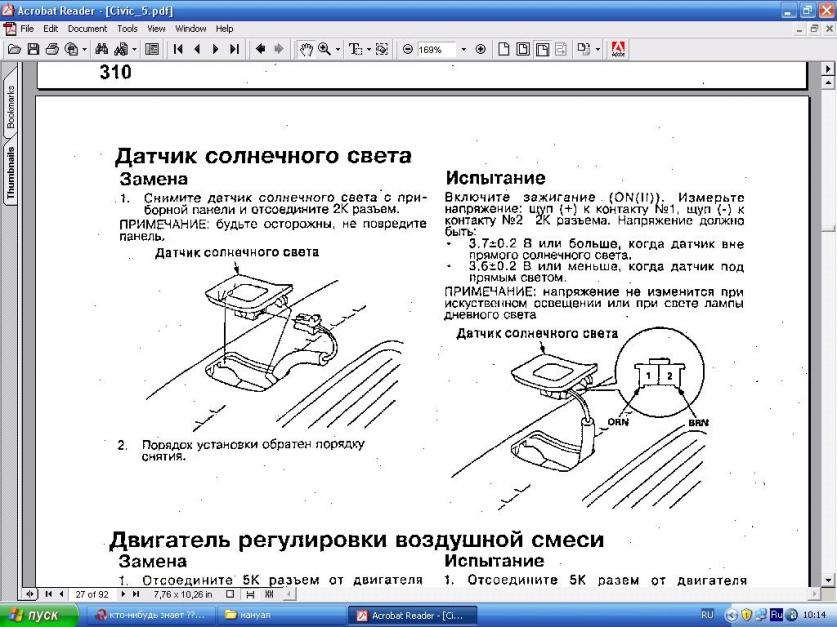Click the zoom out minus button

tap(408, 50)
